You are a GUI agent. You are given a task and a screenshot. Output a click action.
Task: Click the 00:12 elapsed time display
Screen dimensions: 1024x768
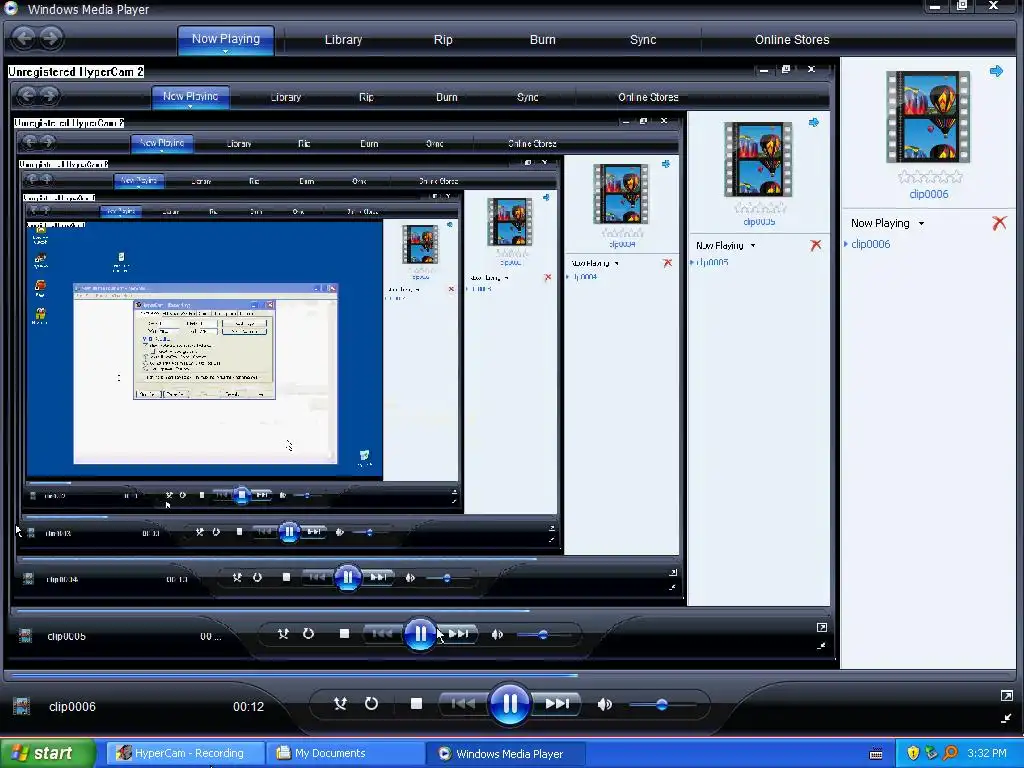[x=248, y=707]
